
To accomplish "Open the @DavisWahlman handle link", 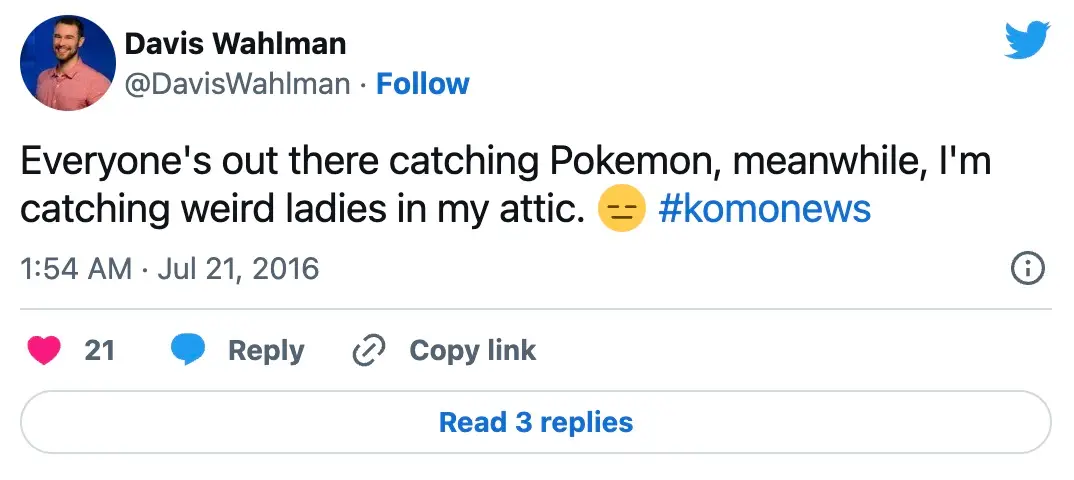I will click(x=236, y=84).
